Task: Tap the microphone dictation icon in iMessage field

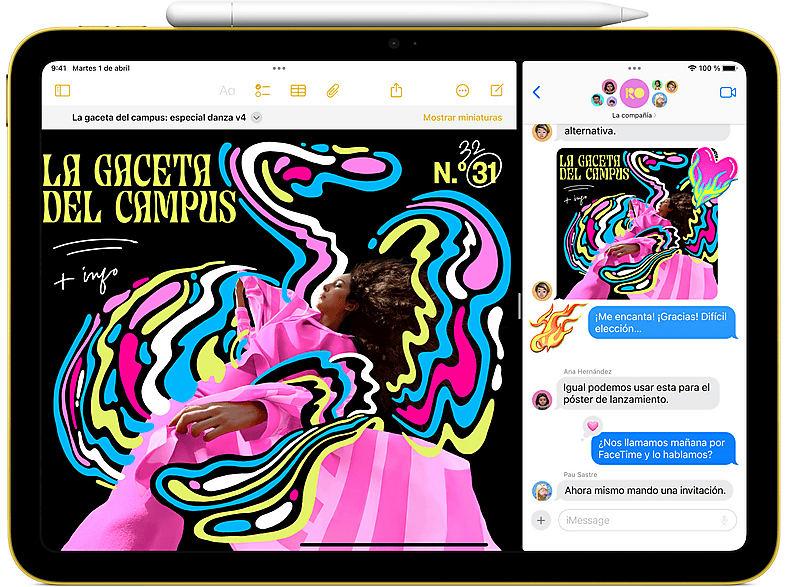Action: [x=723, y=520]
